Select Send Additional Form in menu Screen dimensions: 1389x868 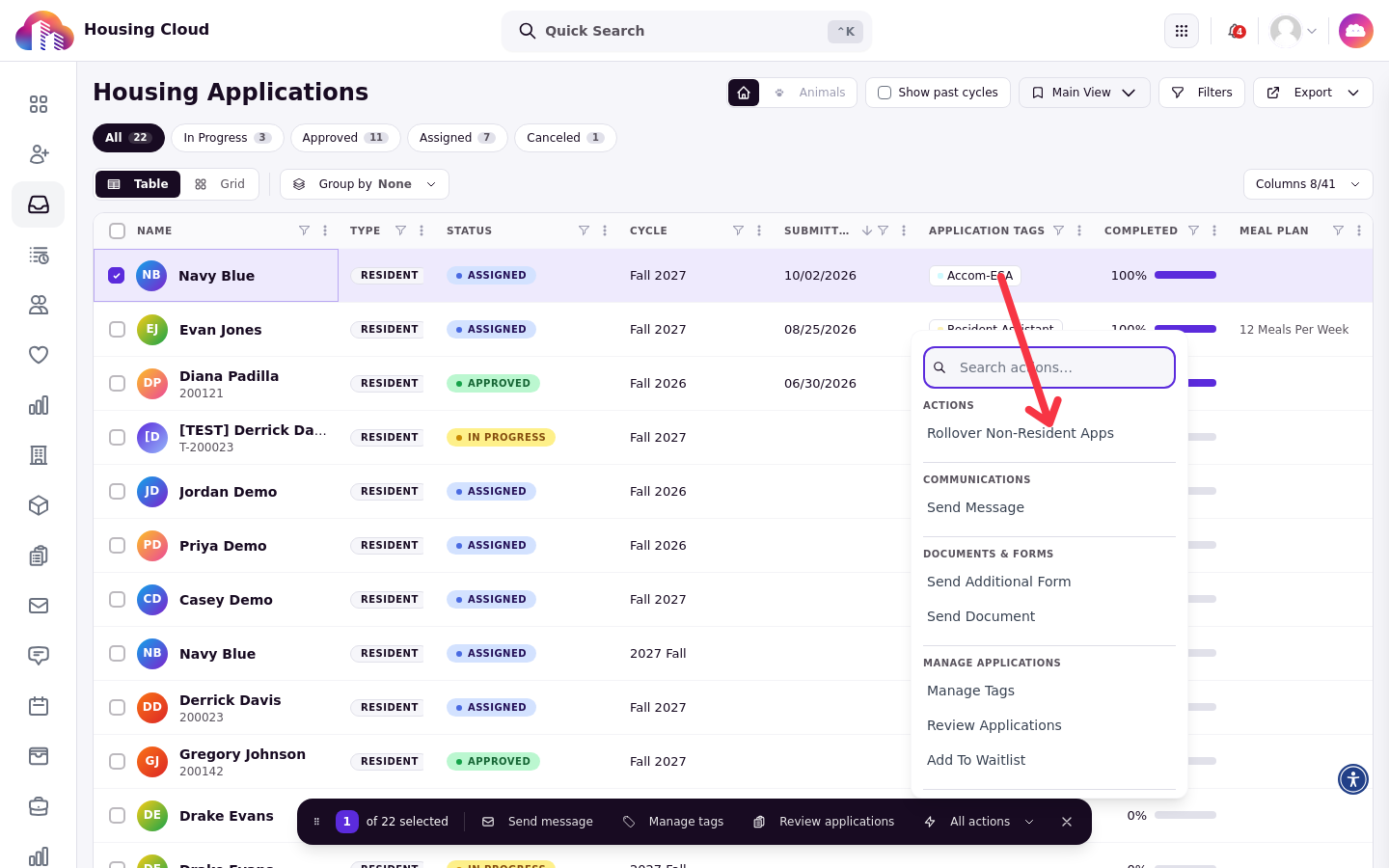click(999, 582)
